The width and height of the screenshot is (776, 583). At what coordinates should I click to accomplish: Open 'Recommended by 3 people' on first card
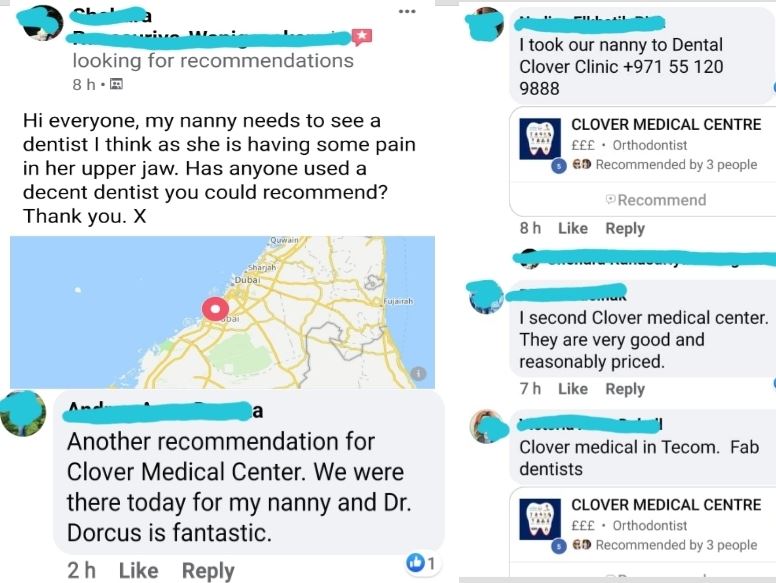(x=676, y=164)
